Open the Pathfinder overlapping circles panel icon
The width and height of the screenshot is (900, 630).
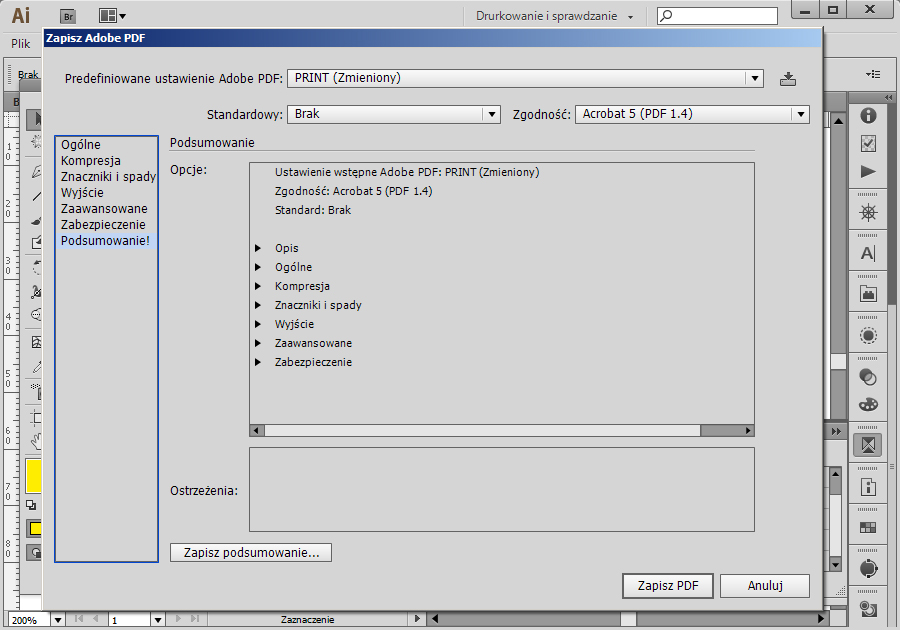click(x=868, y=377)
